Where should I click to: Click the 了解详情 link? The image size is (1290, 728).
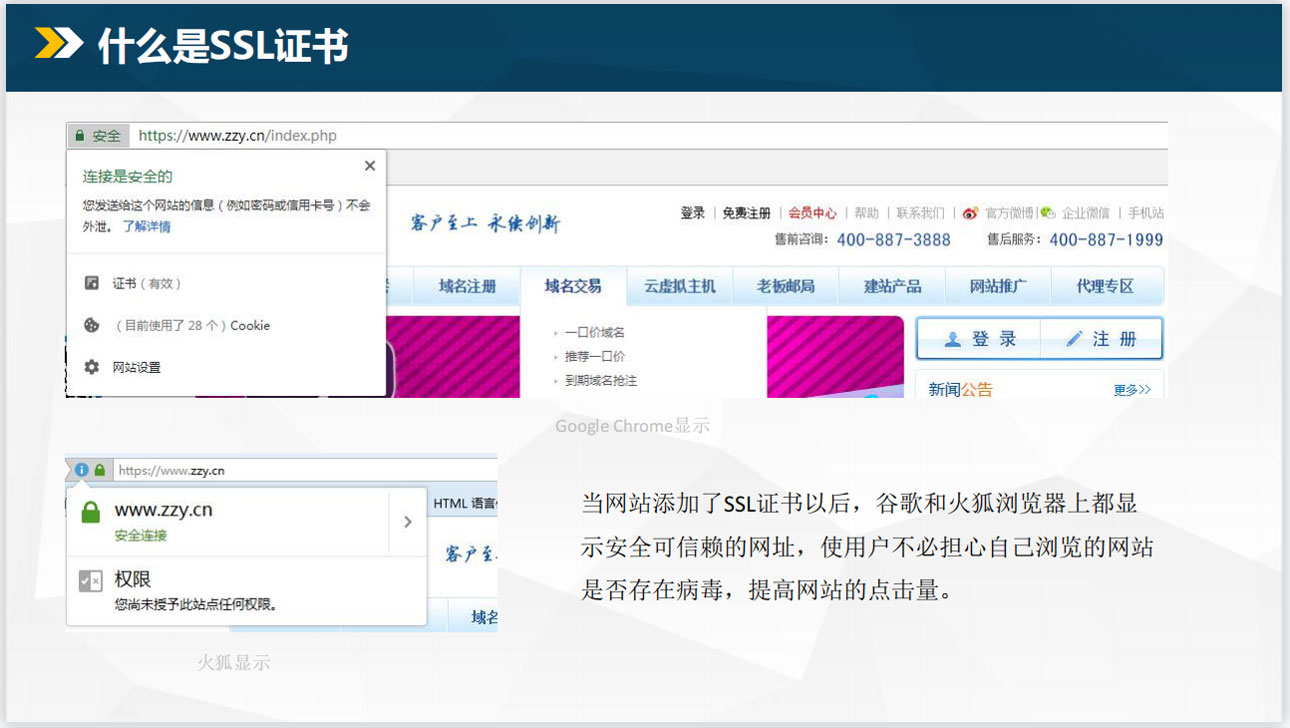coord(146,227)
